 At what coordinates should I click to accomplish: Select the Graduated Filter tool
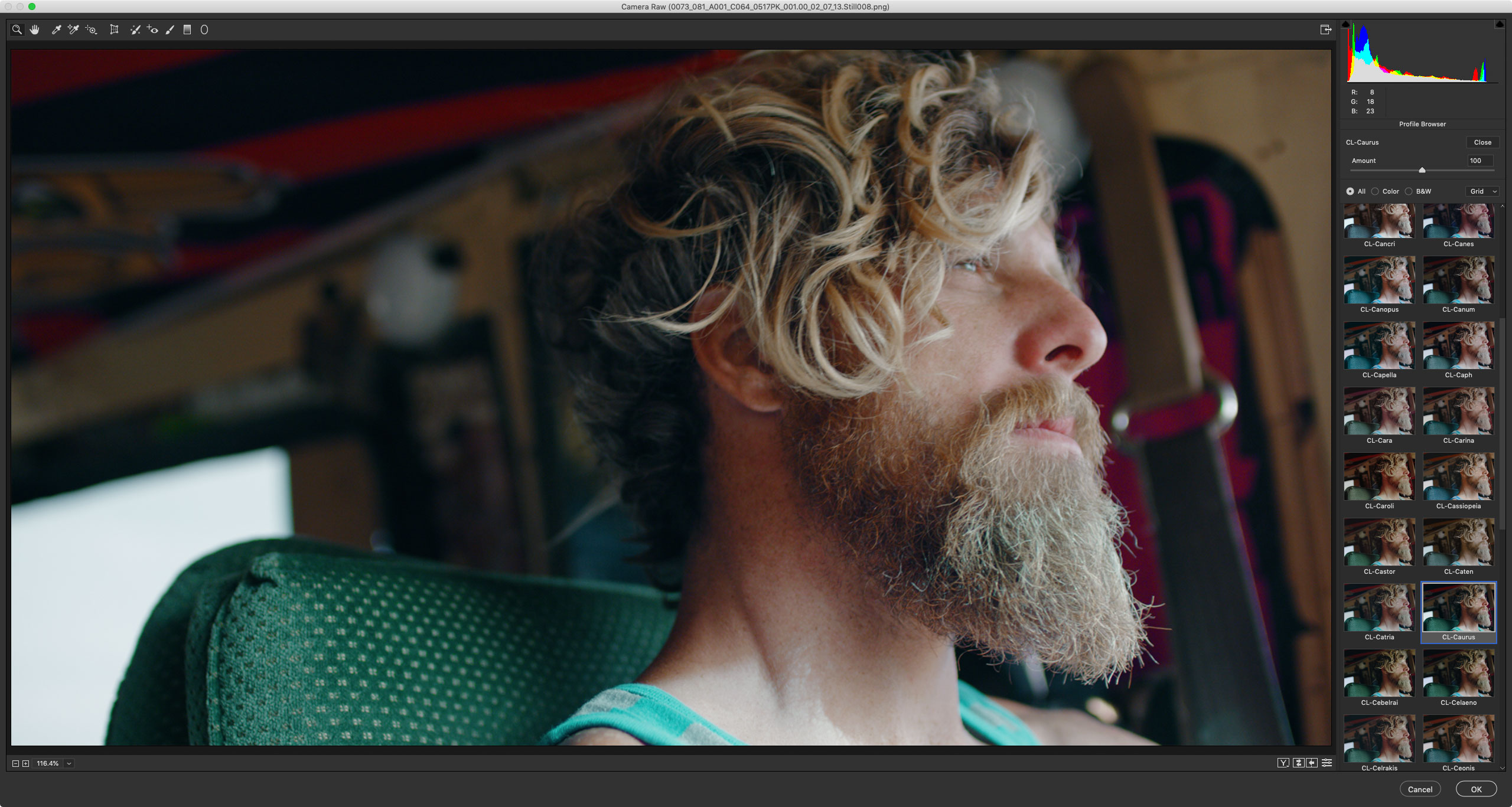188,30
